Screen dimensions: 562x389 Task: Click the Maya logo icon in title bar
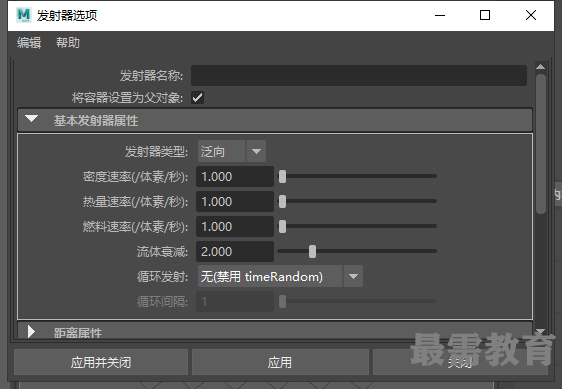click(24, 15)
